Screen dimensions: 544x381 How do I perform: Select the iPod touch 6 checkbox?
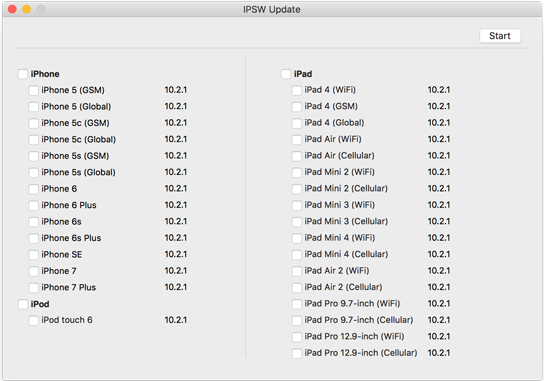tap(34, 321)
